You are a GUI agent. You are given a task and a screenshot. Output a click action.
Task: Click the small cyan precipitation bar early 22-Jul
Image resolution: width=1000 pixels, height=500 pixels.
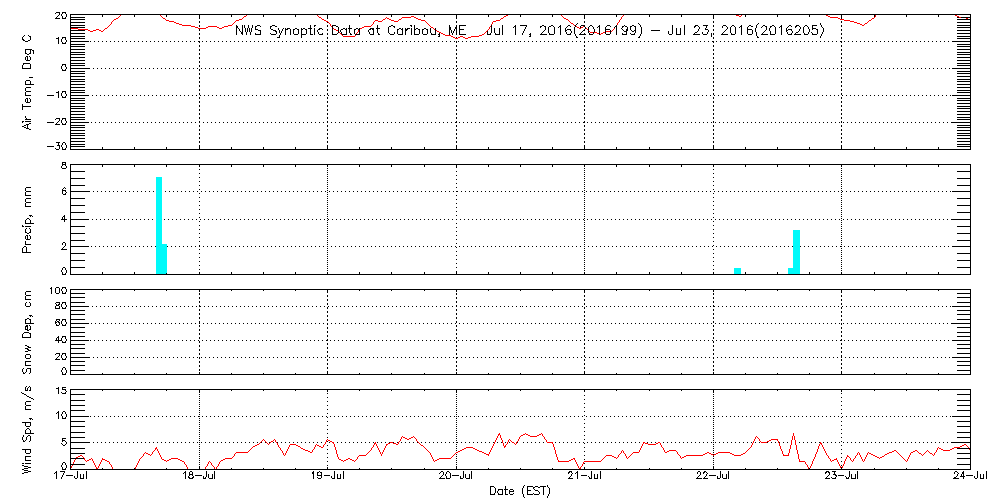point(737,269)
